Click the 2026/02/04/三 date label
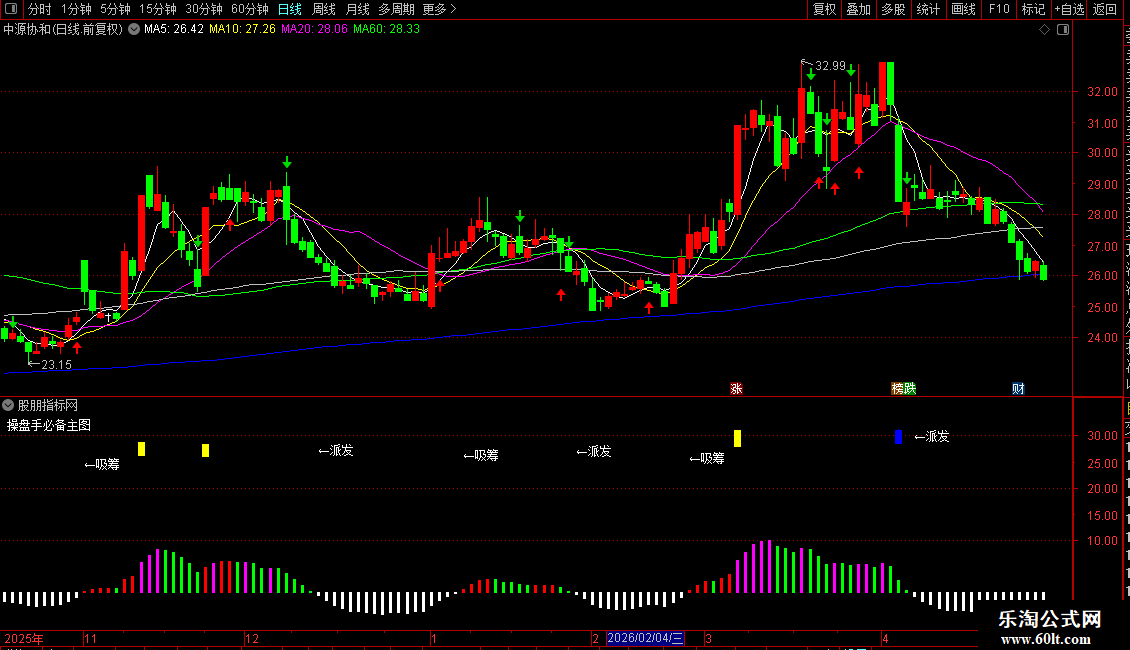 click(645, 638)
